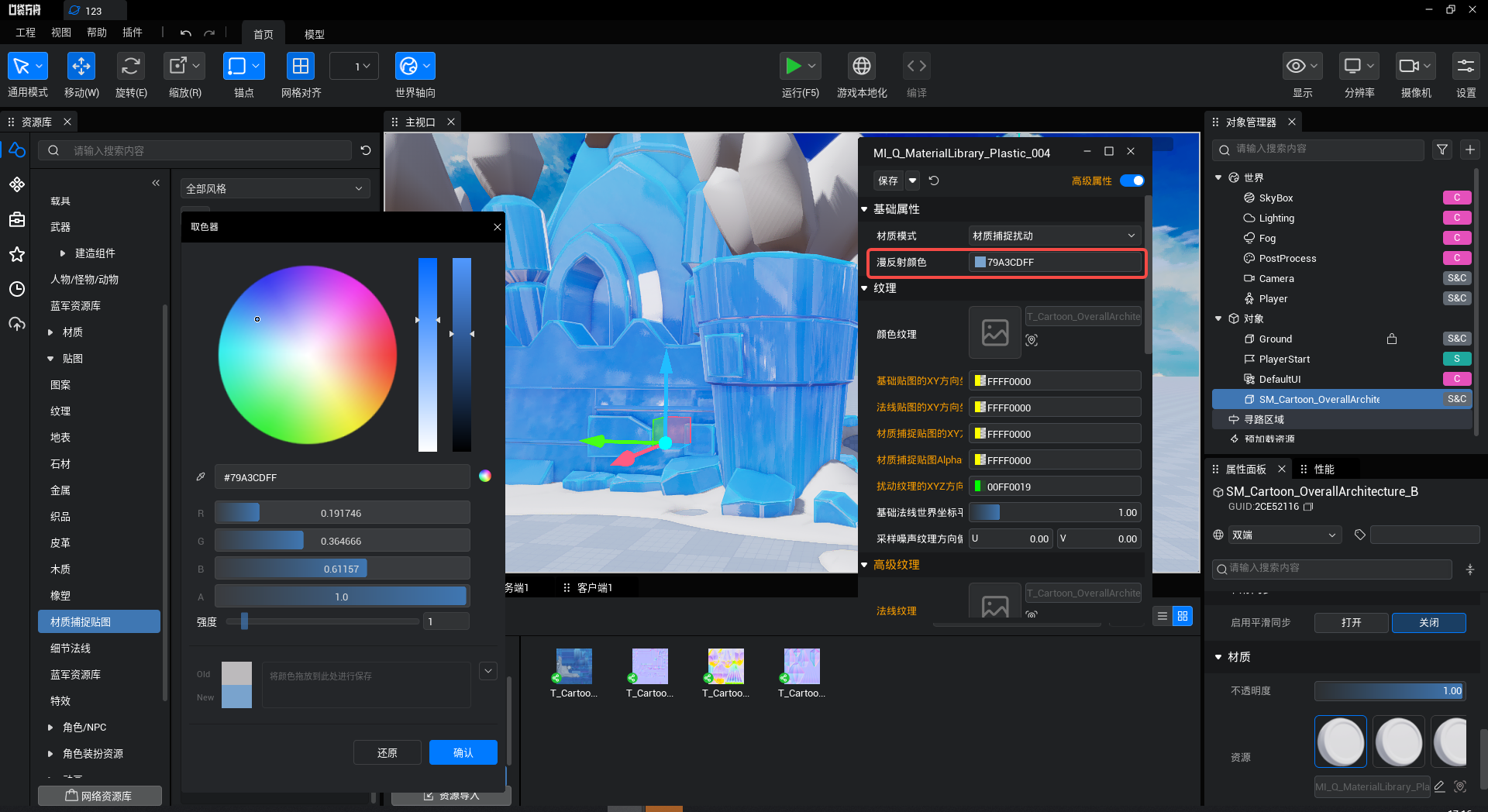Collapse the 基础属性 section
This screenshot has width=1488, height=812.
[x=865, y=209]
